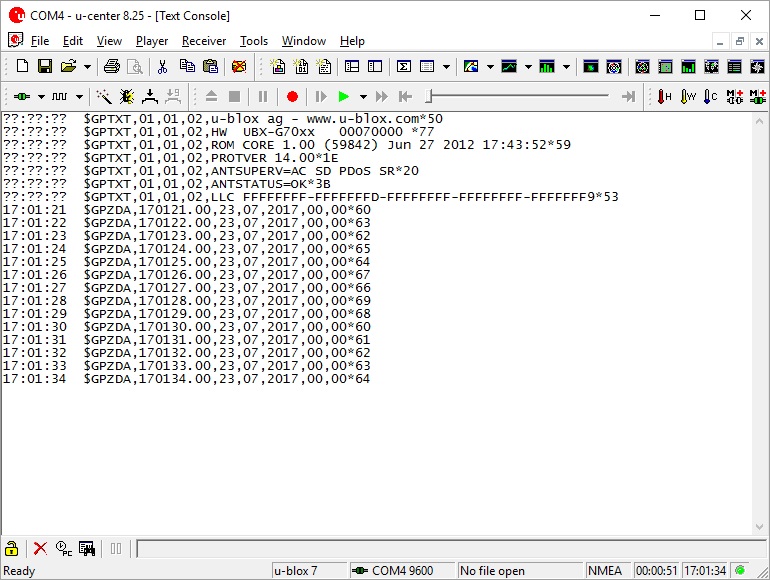Toggle the world map docking window icon
The width and height of the screenshot is (770, 580).
712,66
